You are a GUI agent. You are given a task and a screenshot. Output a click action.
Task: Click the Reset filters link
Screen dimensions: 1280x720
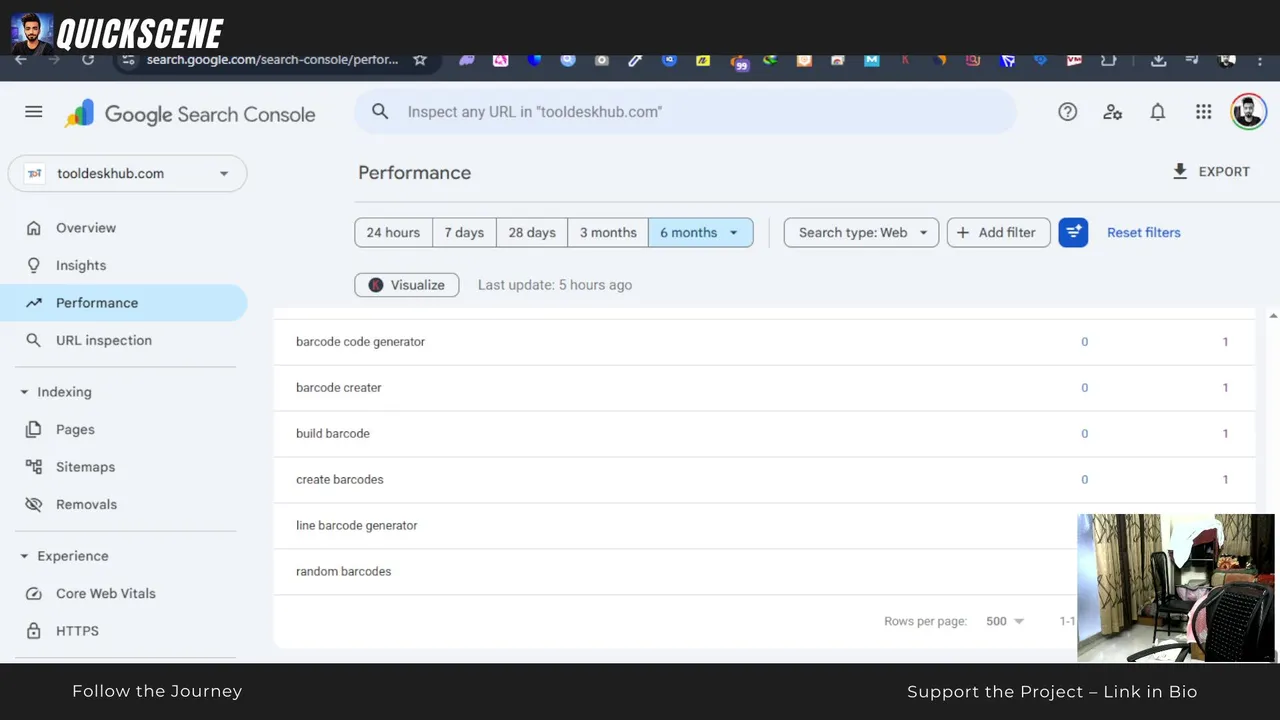(x=1143, y=233)
